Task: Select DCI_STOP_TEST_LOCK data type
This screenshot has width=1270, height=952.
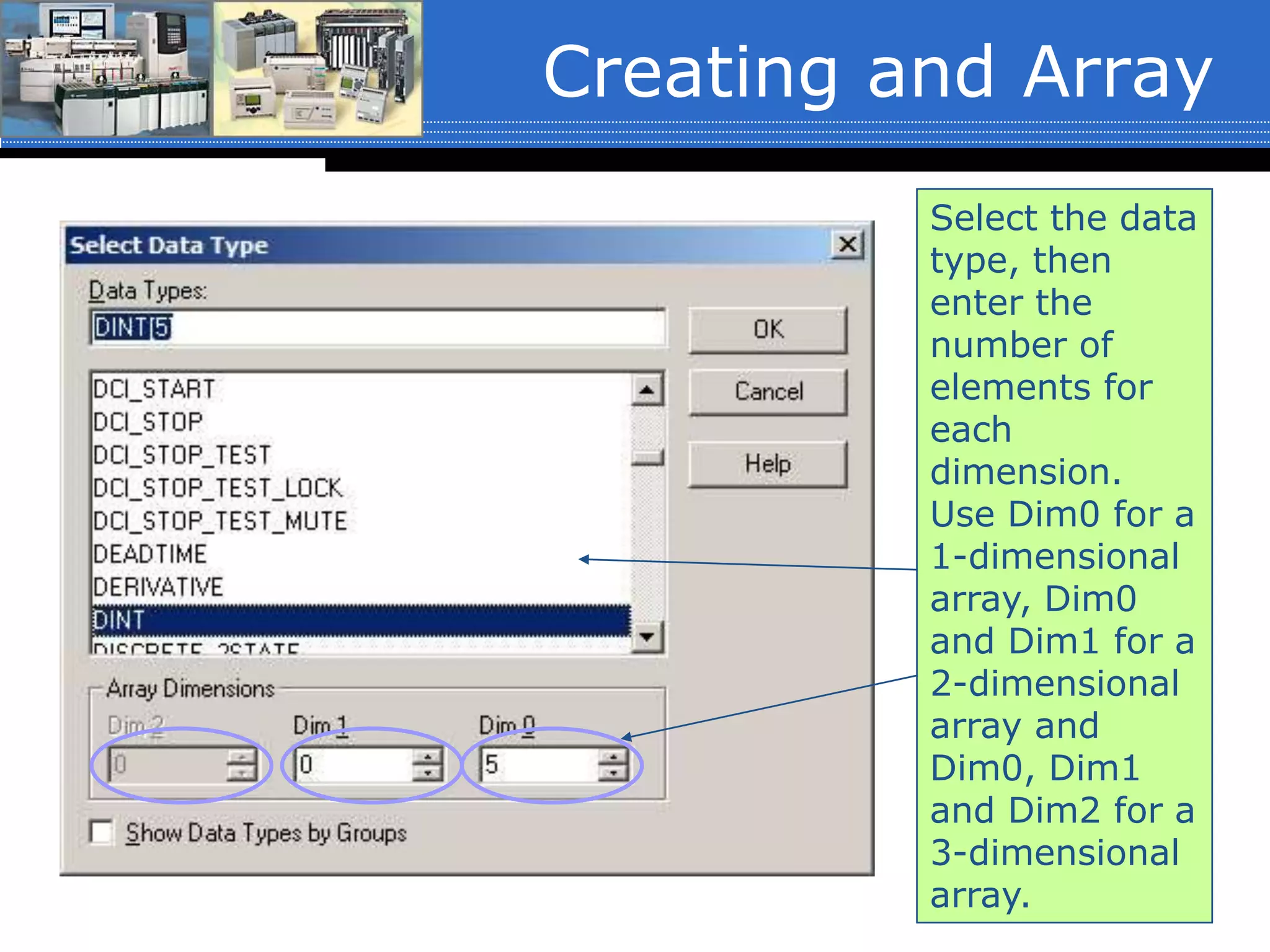Action: 361,488
